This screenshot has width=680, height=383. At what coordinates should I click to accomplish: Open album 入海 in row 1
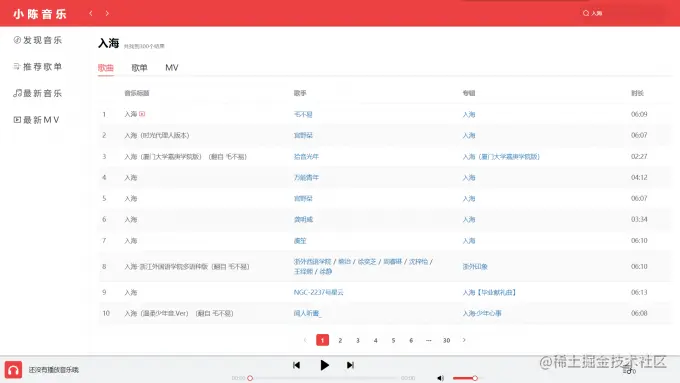pos(469,115)
